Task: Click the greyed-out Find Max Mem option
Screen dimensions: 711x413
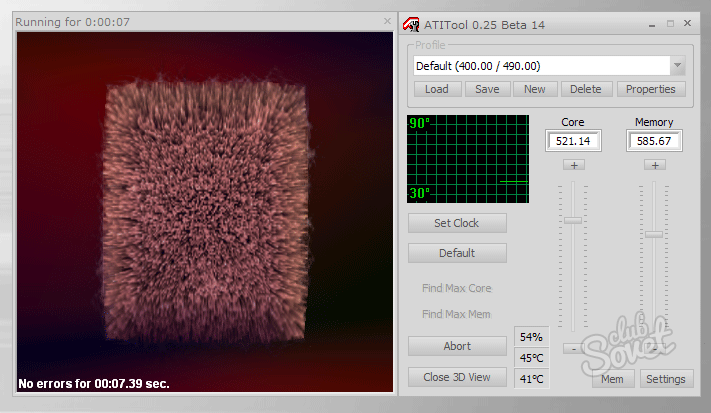Action: pos(456,314)
